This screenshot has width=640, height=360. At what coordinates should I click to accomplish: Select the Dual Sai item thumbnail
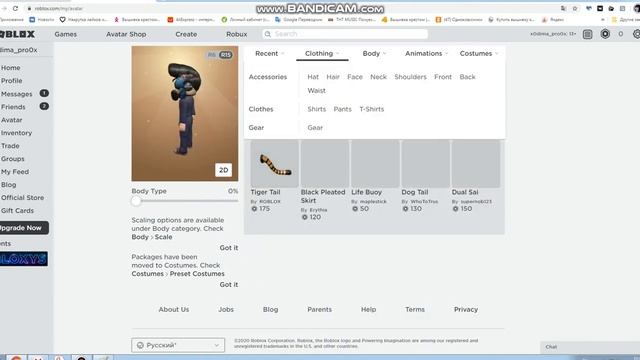coord(476,164)
